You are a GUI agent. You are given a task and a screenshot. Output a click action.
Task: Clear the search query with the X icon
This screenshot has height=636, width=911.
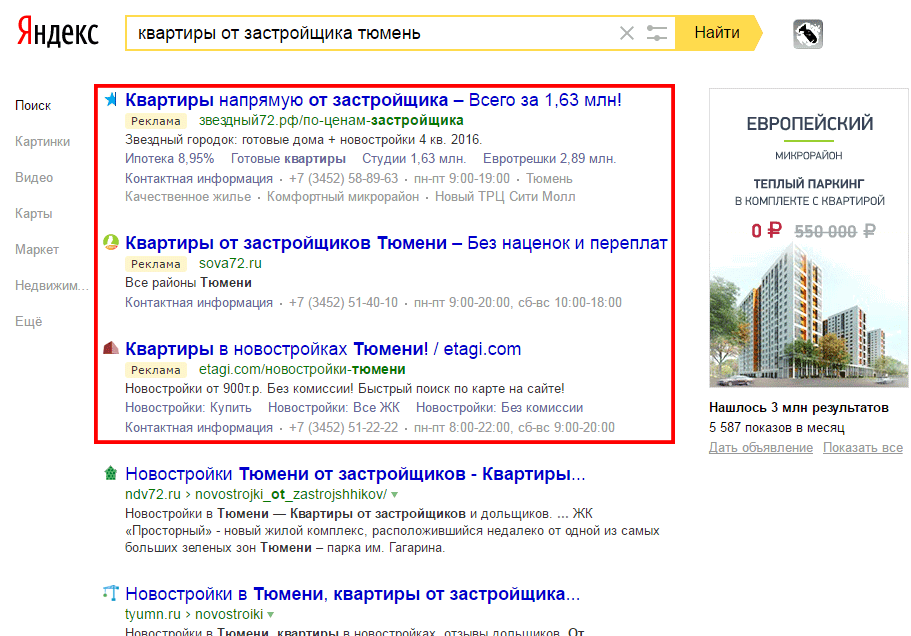point(627,33)
